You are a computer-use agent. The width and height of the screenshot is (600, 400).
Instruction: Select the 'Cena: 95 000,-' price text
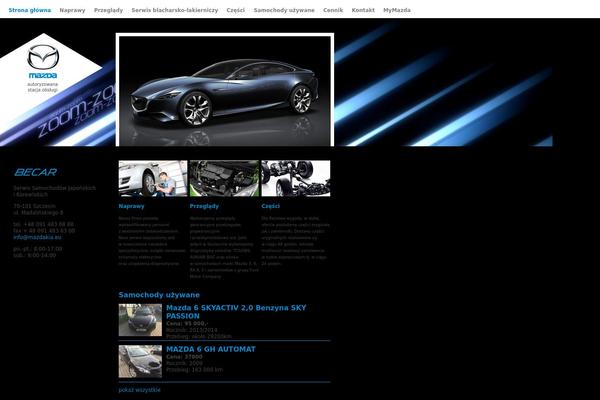[187, 323]
